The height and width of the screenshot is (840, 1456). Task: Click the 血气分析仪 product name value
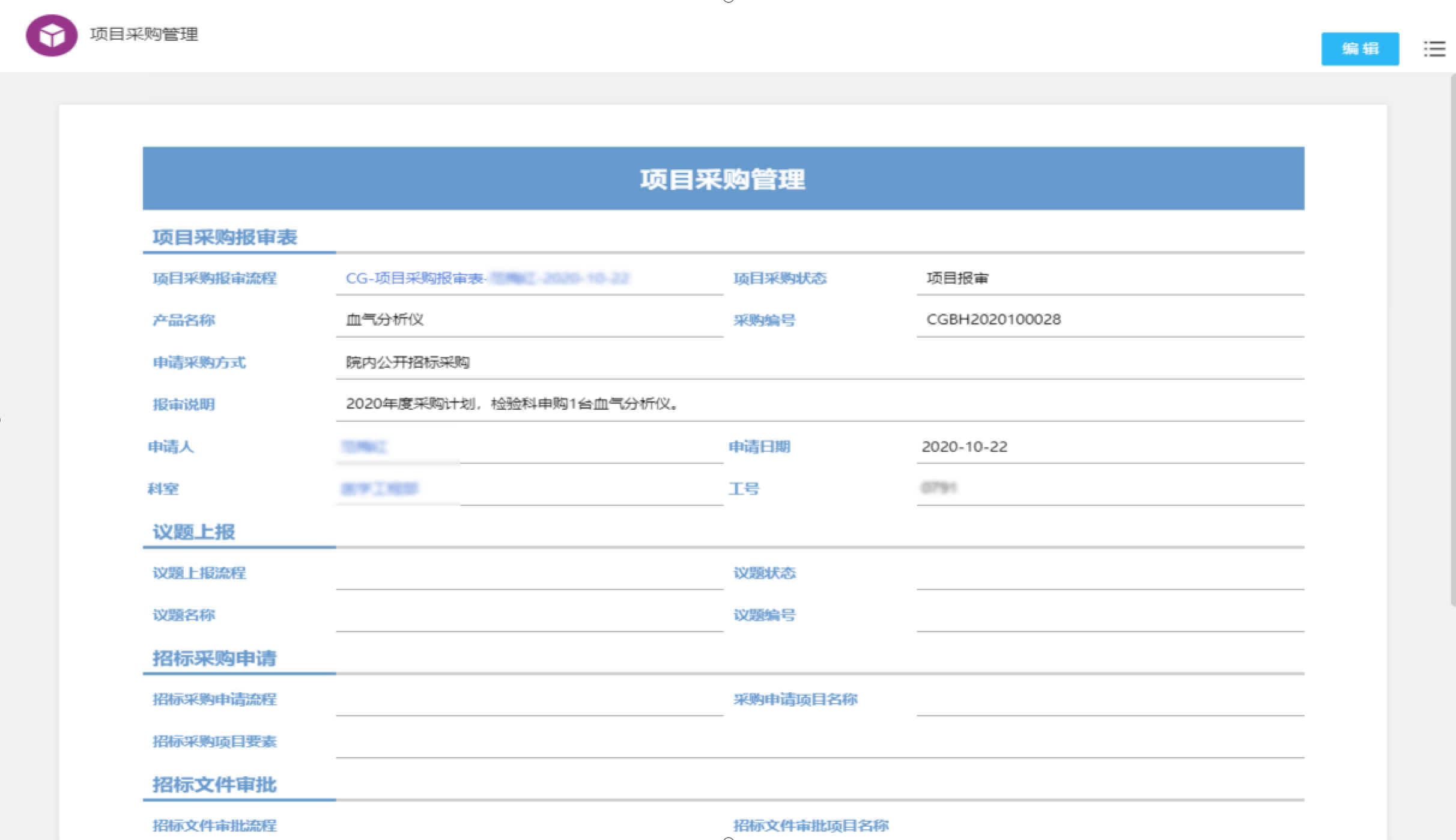point(385,320)
